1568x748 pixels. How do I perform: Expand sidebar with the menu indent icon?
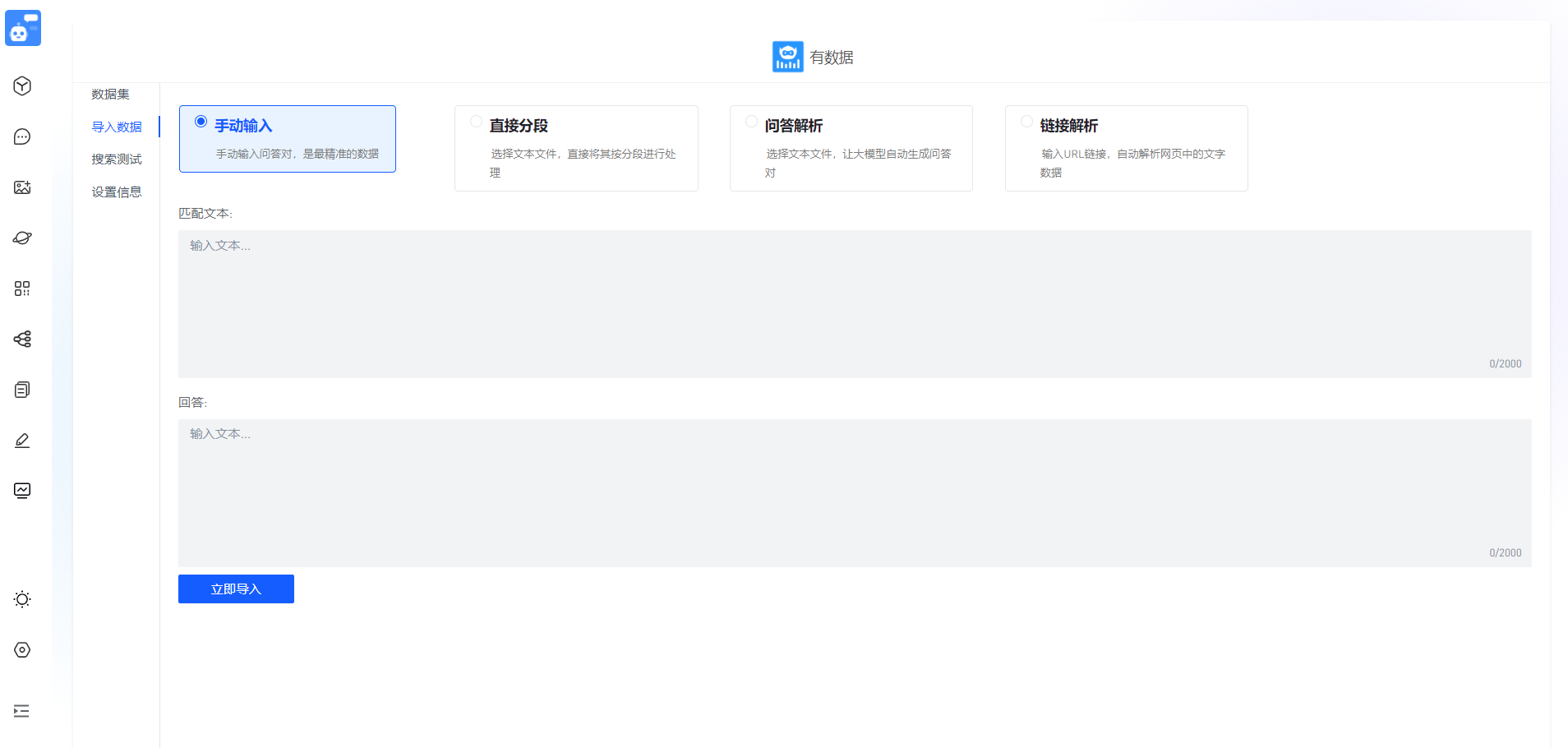coord(22,711)
